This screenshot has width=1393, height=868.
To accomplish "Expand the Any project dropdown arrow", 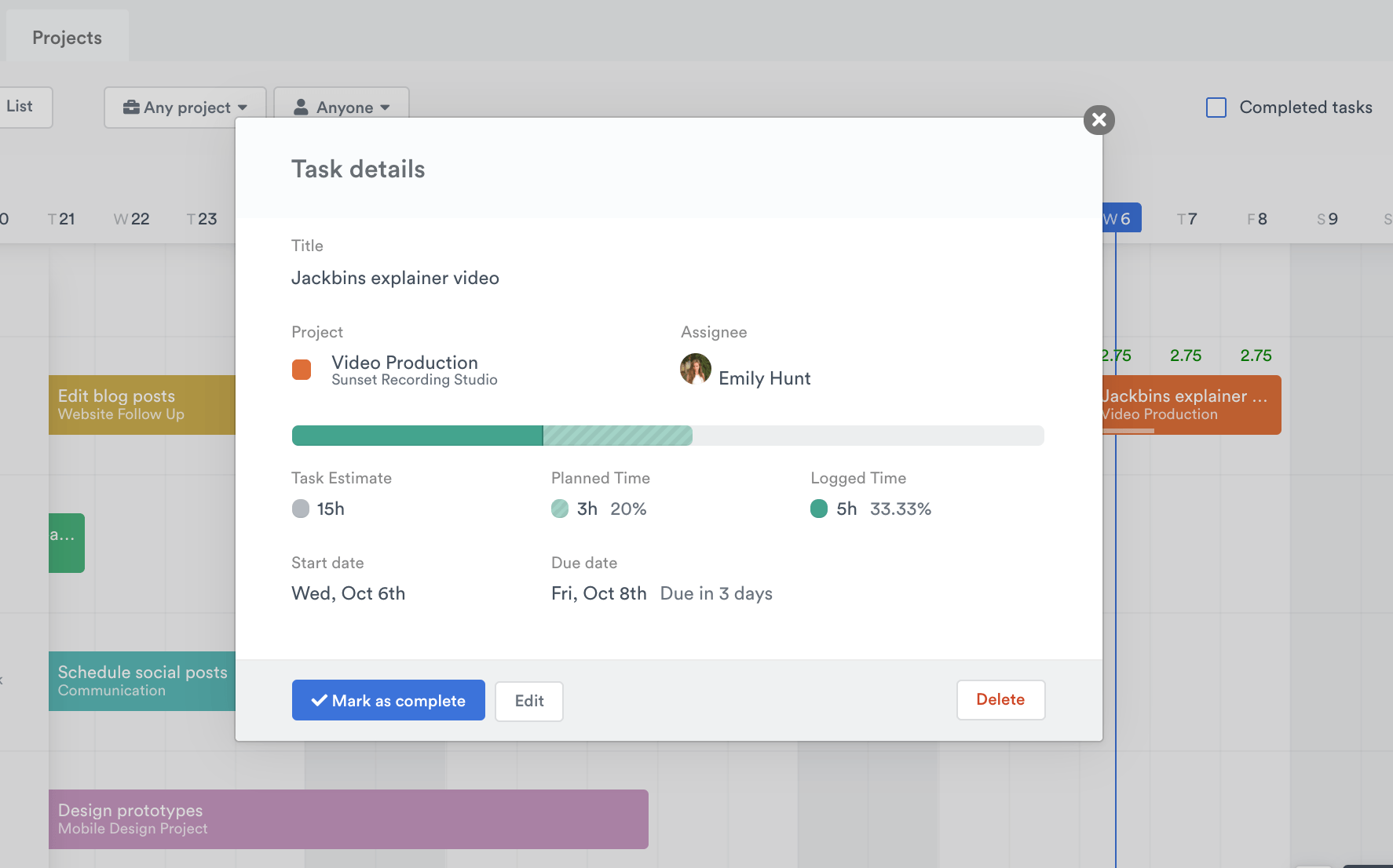I will [243, 108].
